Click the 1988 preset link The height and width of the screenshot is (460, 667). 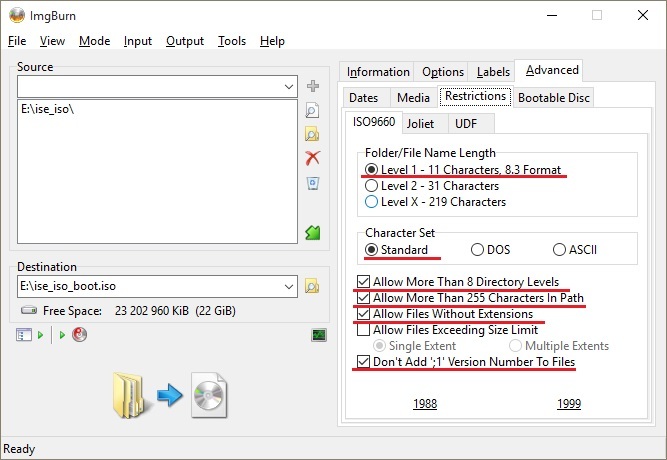[x=425, y=403]
